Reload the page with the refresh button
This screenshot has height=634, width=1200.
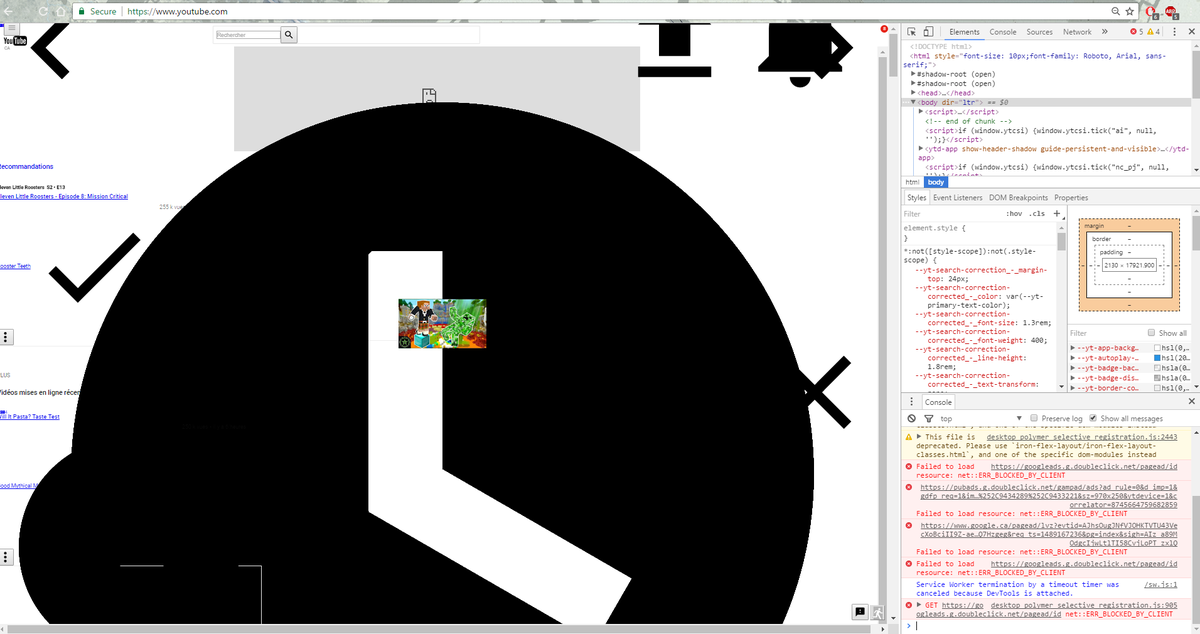(43, 10)
